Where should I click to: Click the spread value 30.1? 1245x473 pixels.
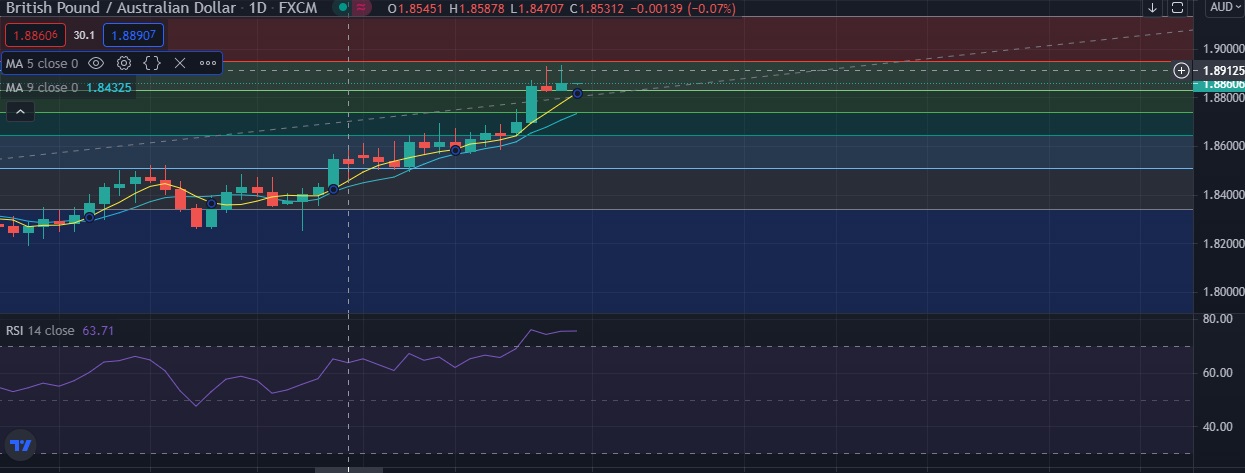point(84,35)
